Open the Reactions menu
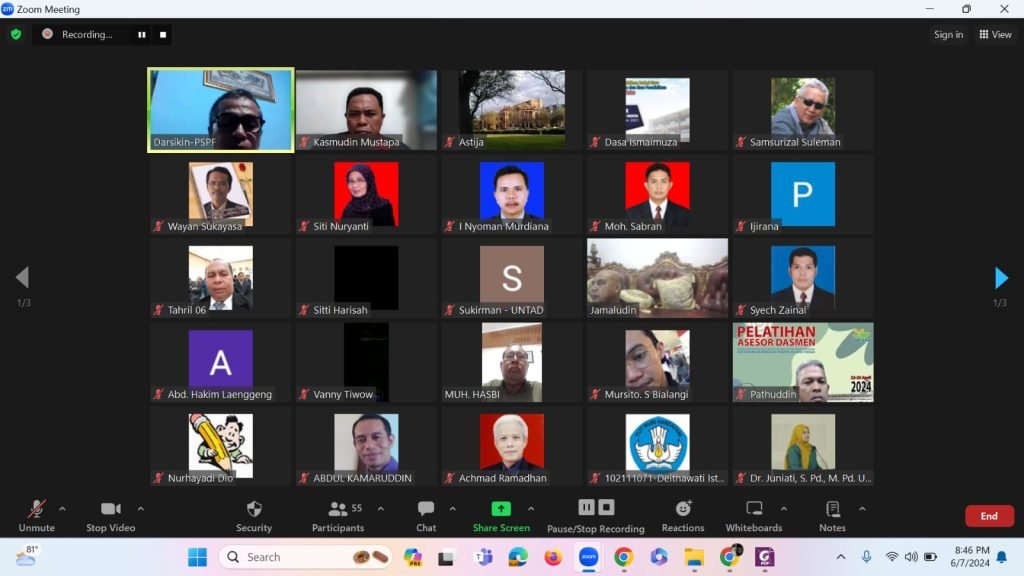Viewport: 1024px width, 576px height. pyautogui.click(x=683, y=515)
